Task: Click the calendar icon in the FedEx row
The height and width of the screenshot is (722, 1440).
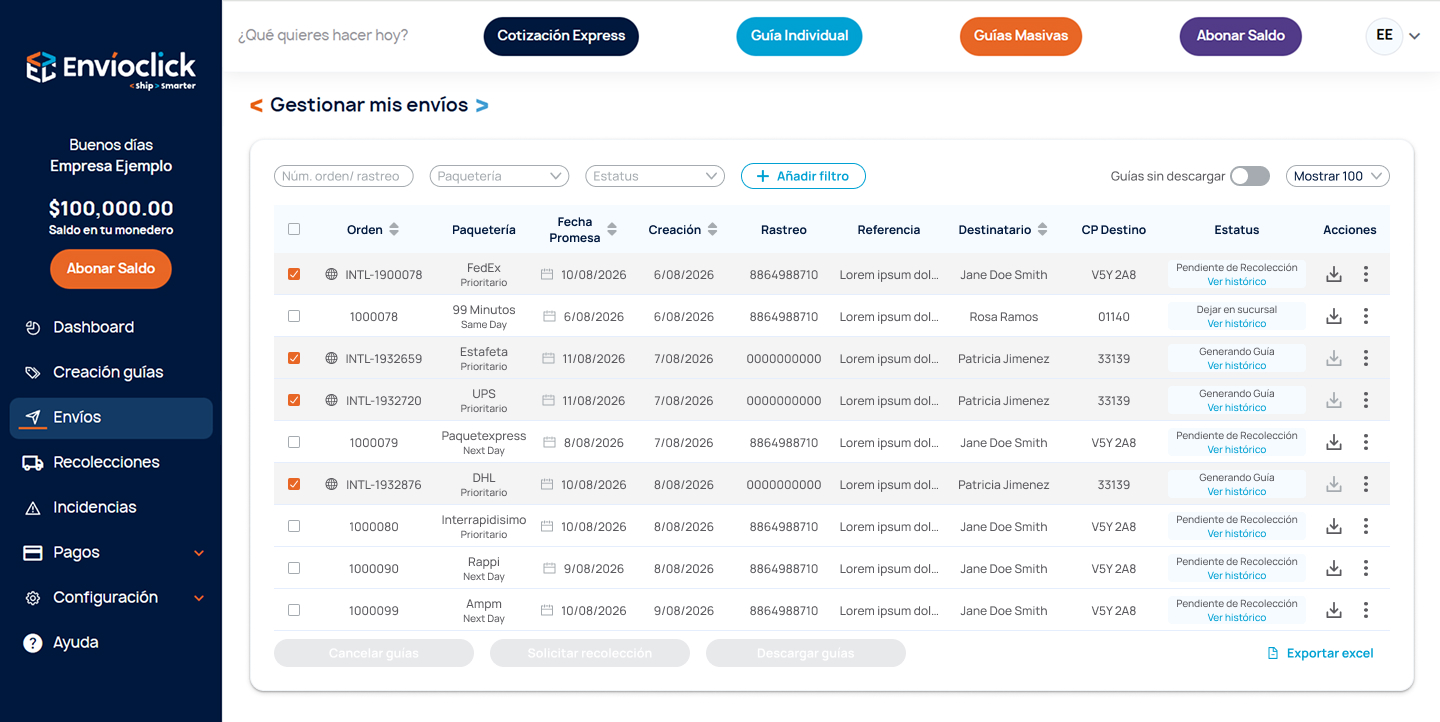Action: pyautogui.click(x=546, y=274)
